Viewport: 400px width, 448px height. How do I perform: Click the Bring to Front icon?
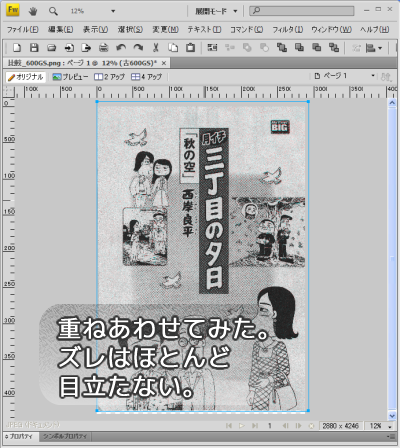pyautogui.click(x=282, y=48)
